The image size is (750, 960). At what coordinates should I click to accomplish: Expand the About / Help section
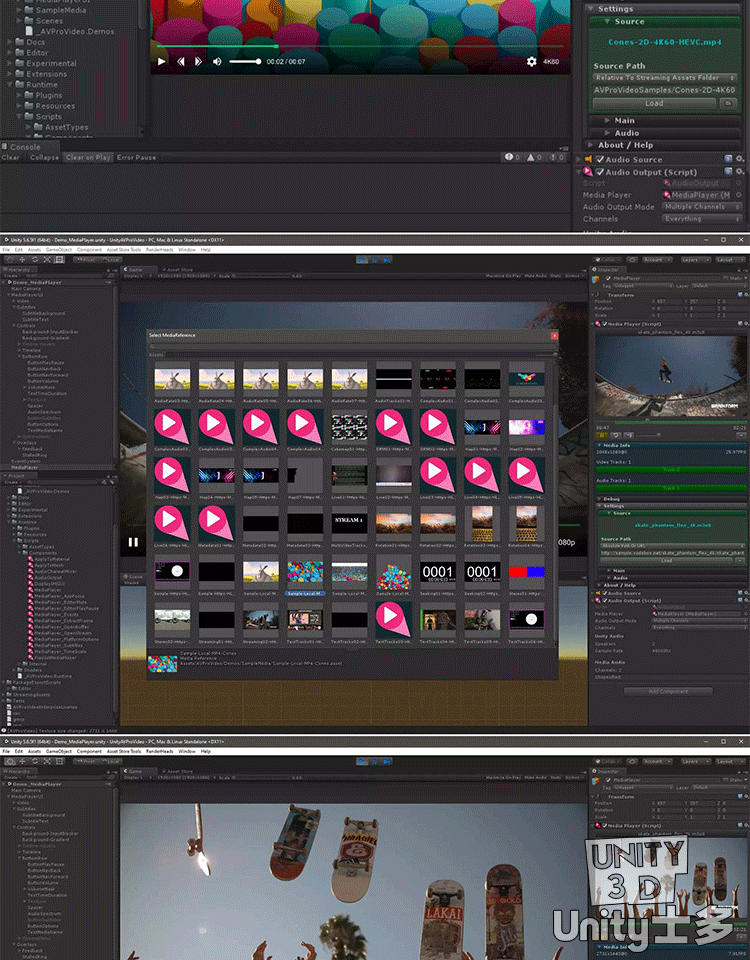pos(624,145)
